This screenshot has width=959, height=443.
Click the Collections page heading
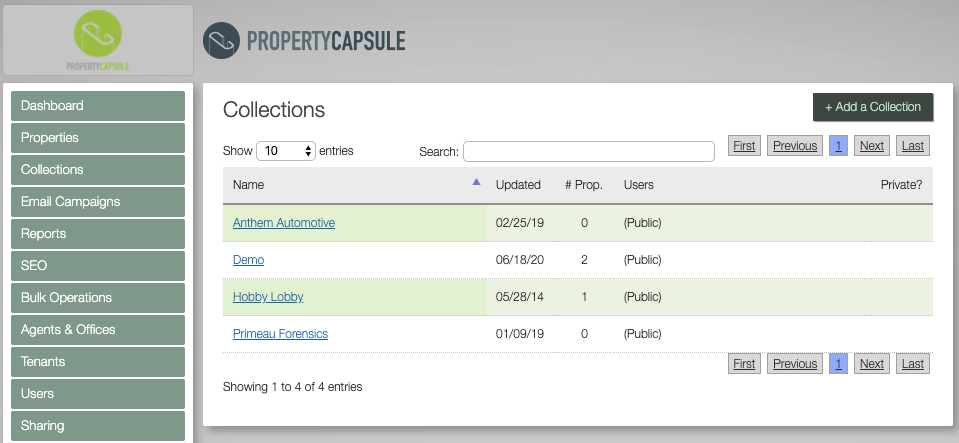click(274, 110)
